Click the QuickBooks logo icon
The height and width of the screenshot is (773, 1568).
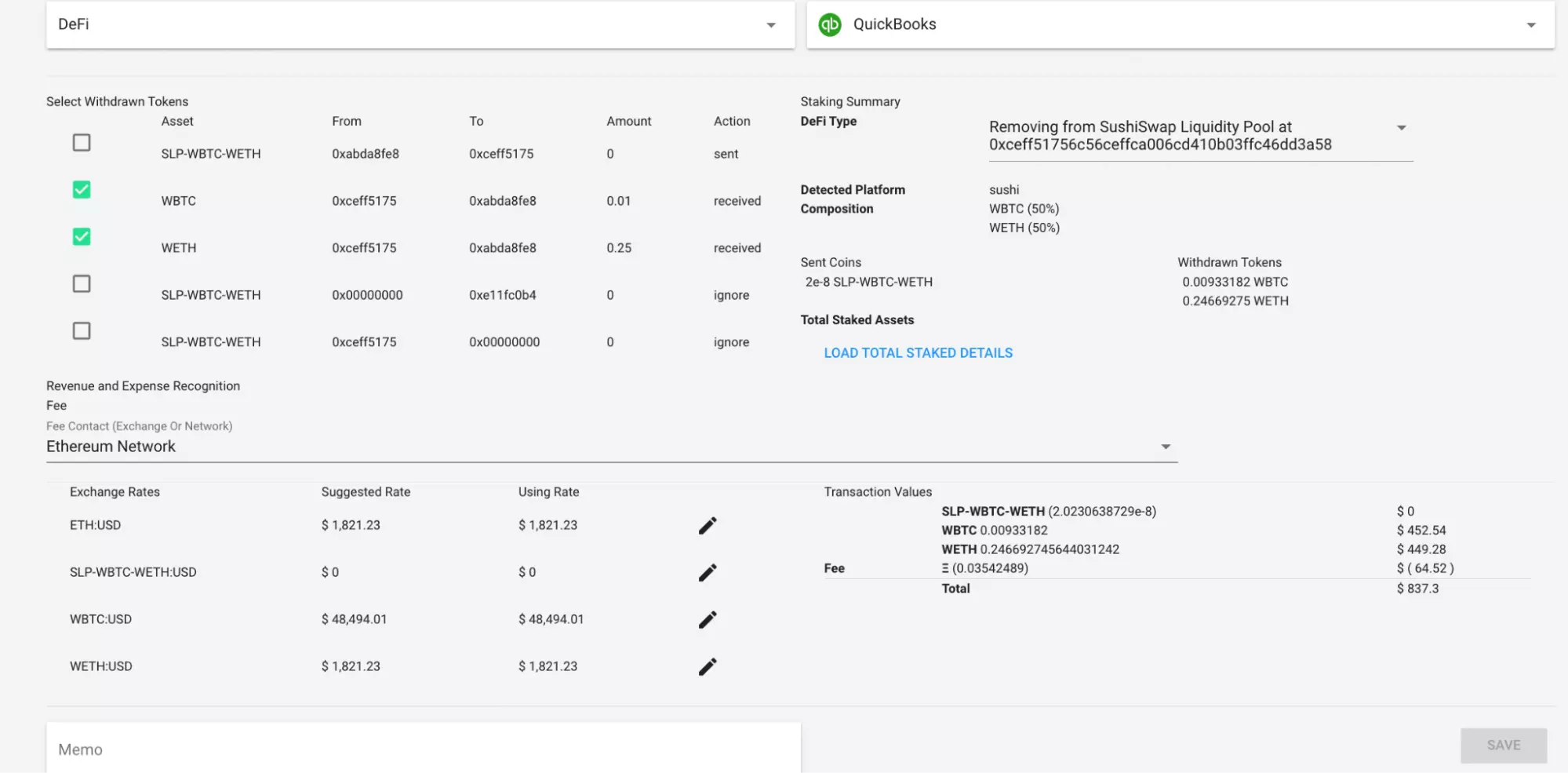coord(831,24)
